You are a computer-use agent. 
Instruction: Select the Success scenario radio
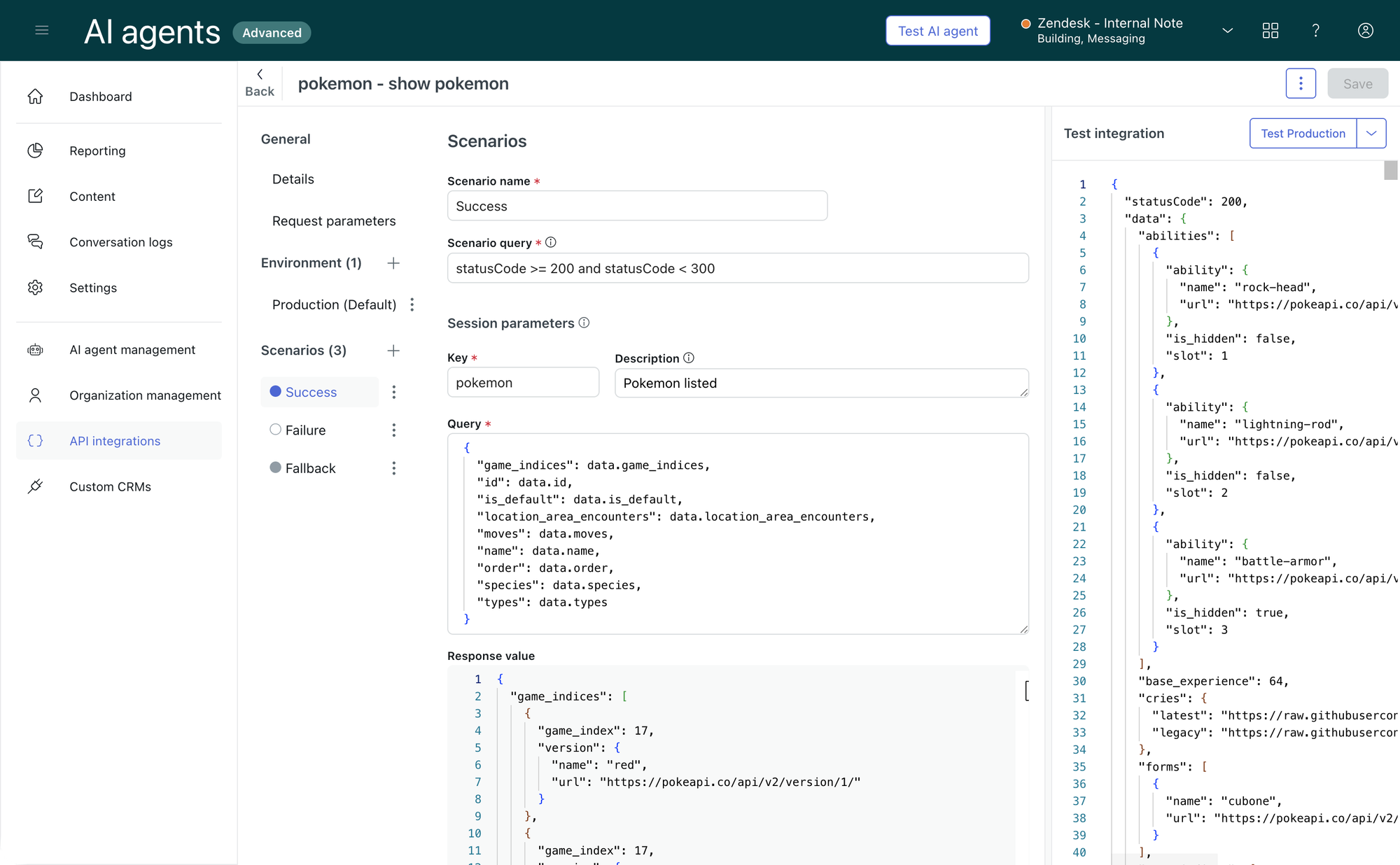tap(276, 392)
